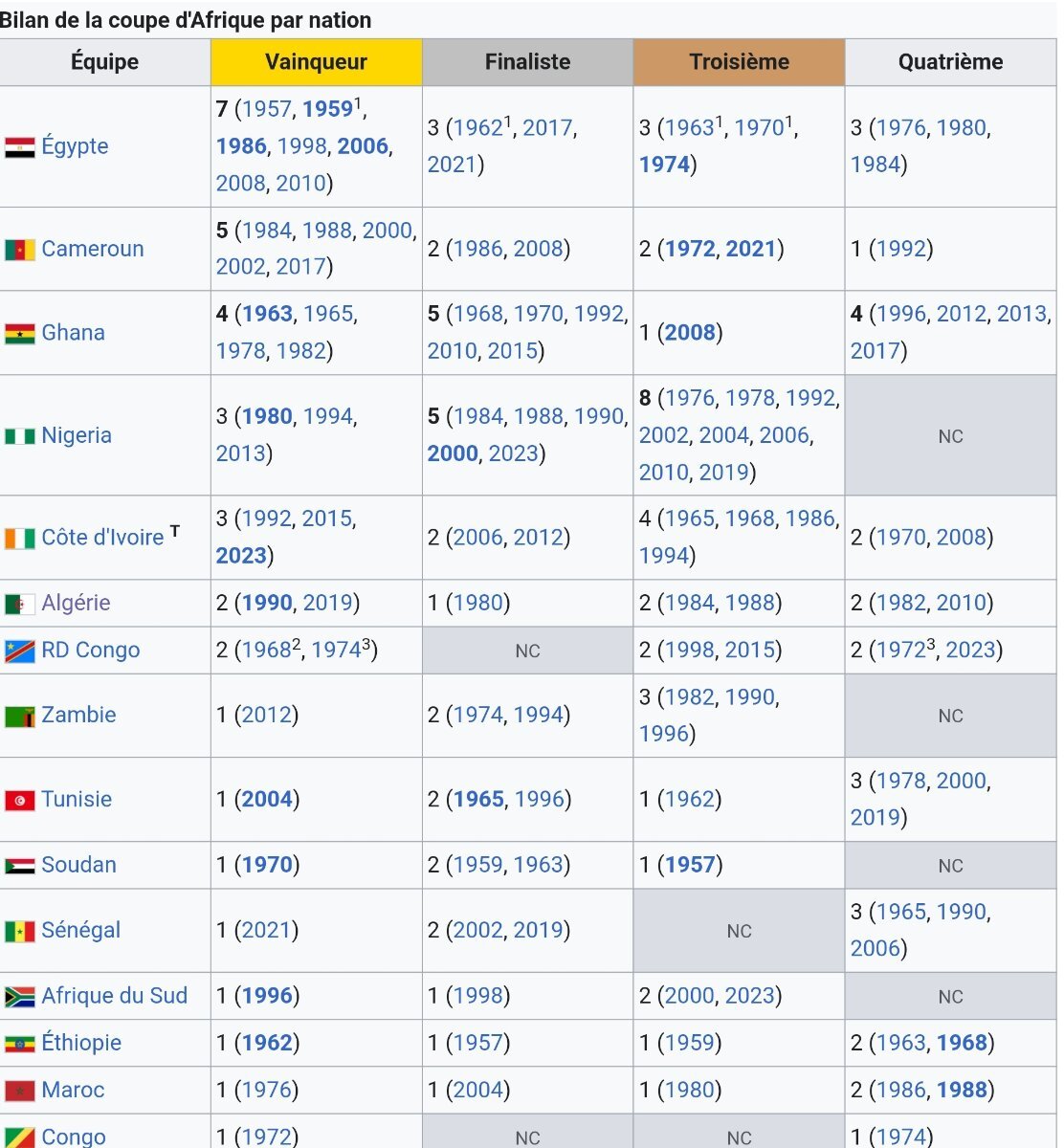Click the RD Congo flag icon
Image resolution: width=1064 pixels, height=1148 pixels.
pos(20,651)
